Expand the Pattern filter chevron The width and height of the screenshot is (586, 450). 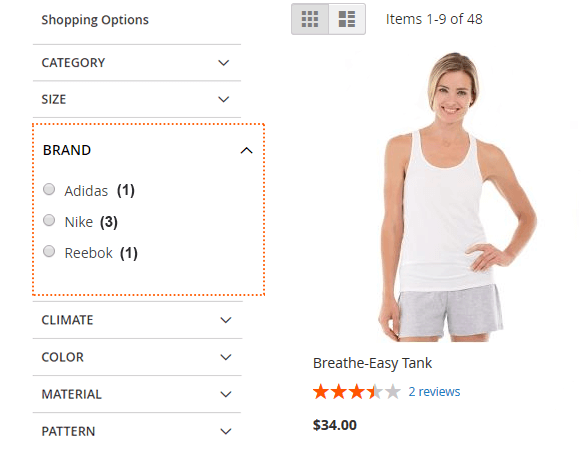[x=226, y=431]
